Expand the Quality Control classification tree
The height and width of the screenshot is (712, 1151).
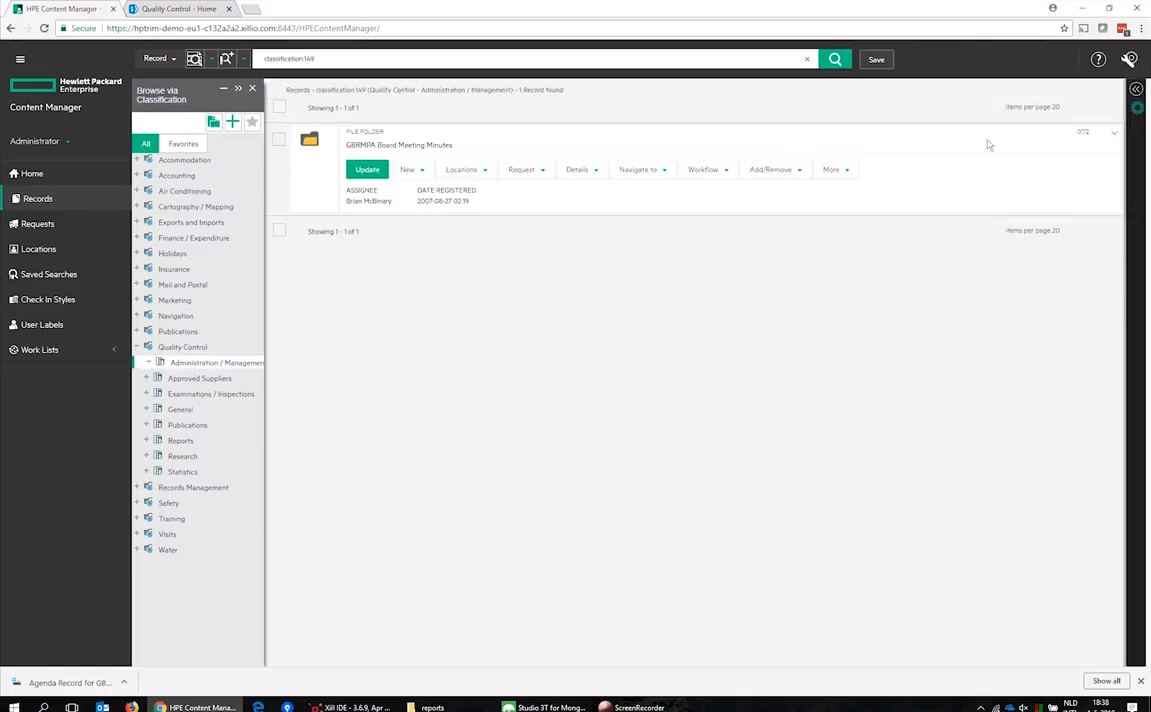[x=136, y=347]
